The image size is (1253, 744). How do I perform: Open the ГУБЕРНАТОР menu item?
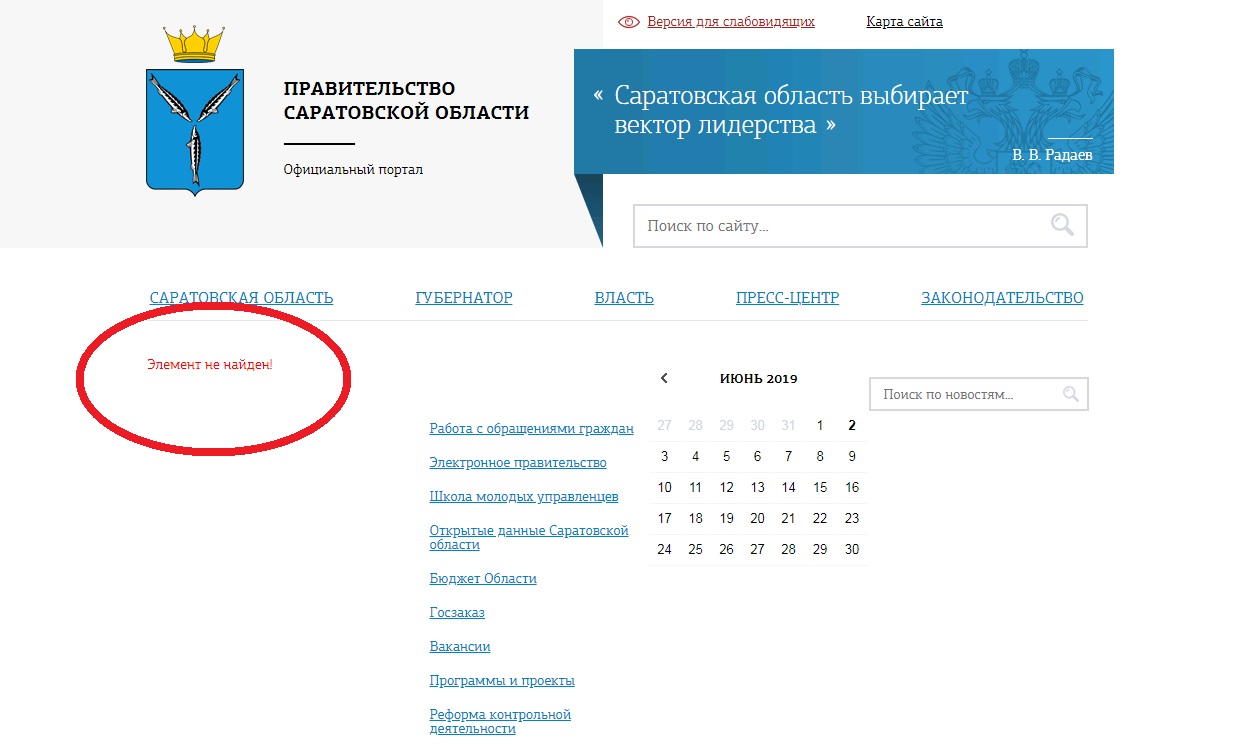[x=464, y=298]
